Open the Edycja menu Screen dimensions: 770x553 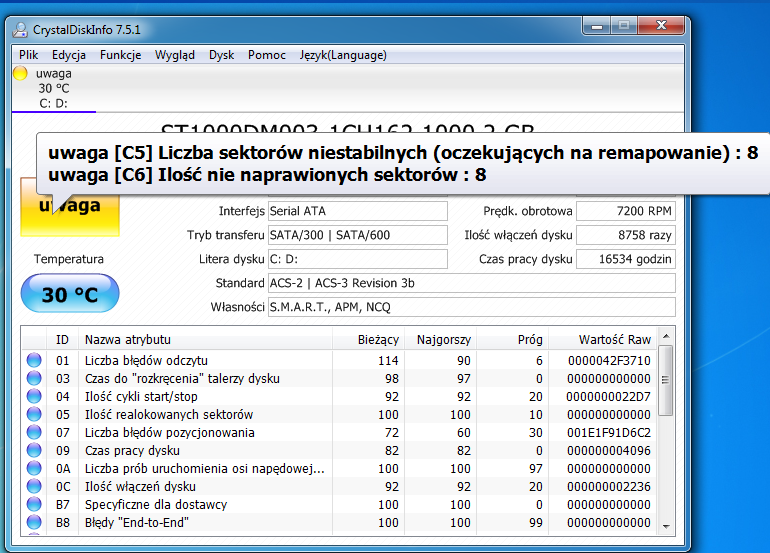coord(69,55)
